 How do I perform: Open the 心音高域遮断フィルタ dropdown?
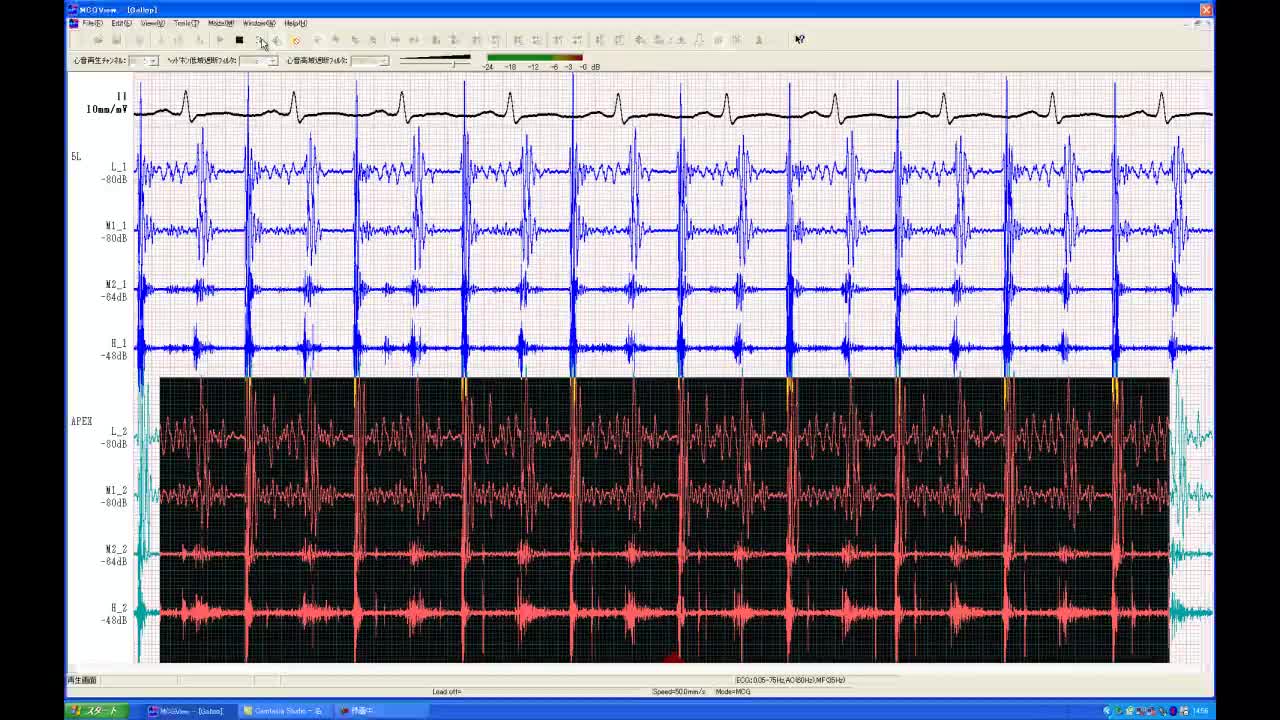[x=383, y=61]
